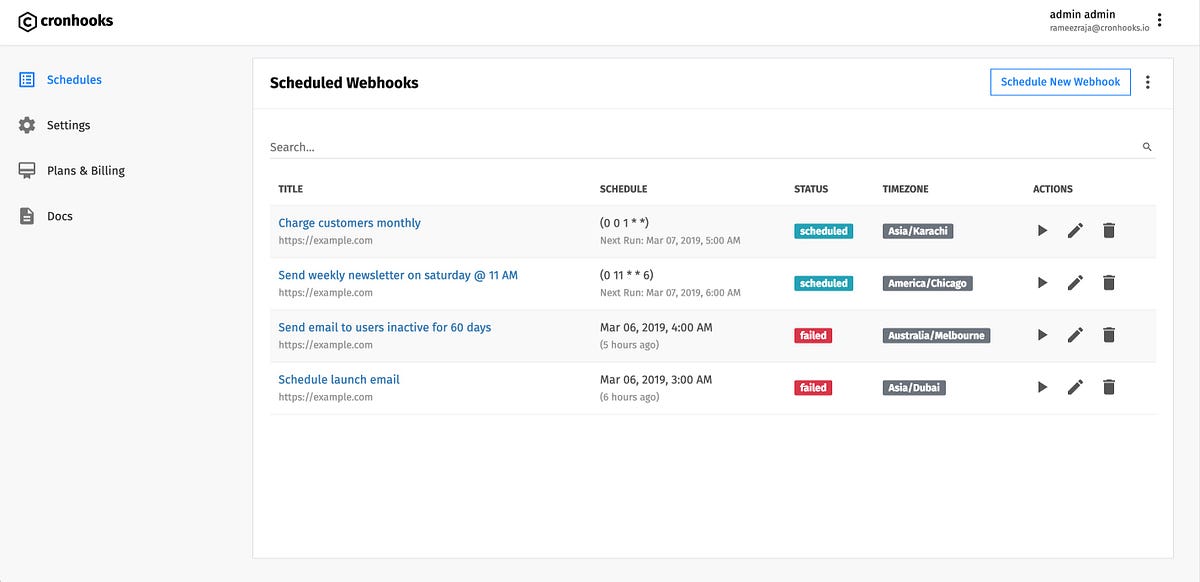Screen dimensions: 1200x582
Task: Run the "Send email to users inactive" webhook
Action: 1042,334
